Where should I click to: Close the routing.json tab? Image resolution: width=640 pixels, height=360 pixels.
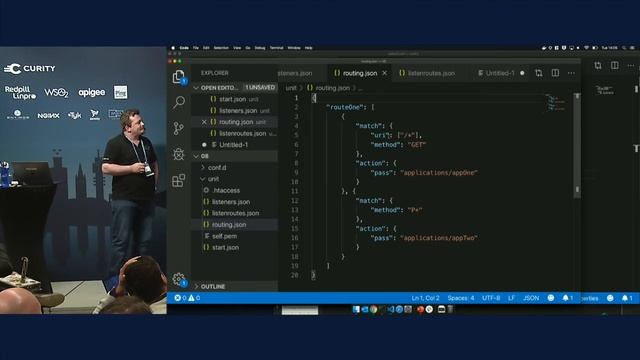pyautogui.click(x=384, y=73)
